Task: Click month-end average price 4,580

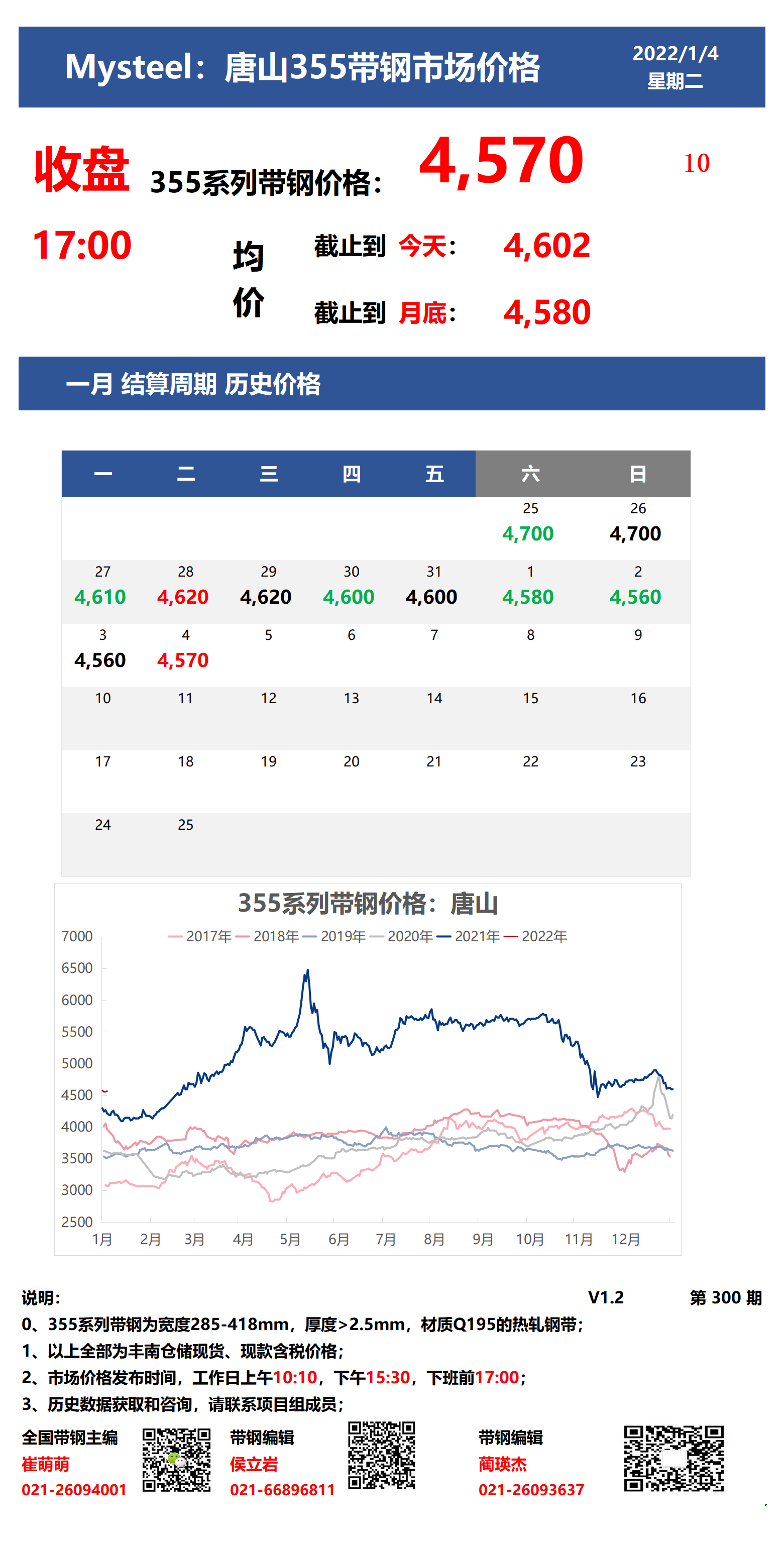Action: coord(547,313)
